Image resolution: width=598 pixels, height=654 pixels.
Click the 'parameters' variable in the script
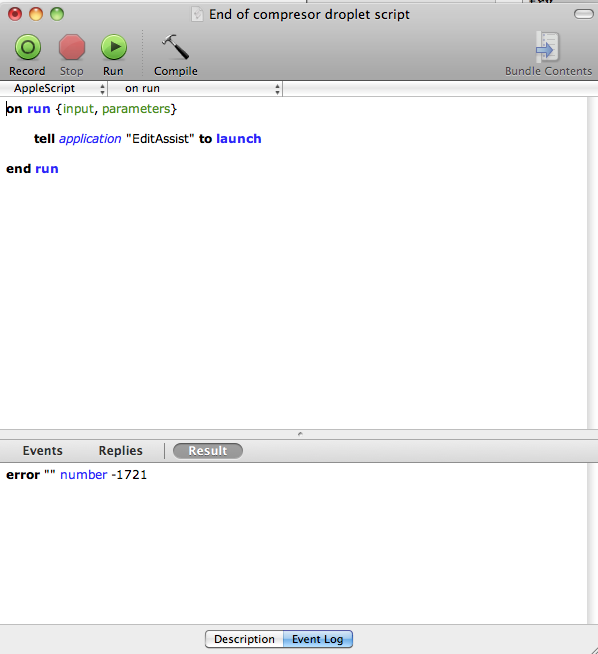pos(136,109)
